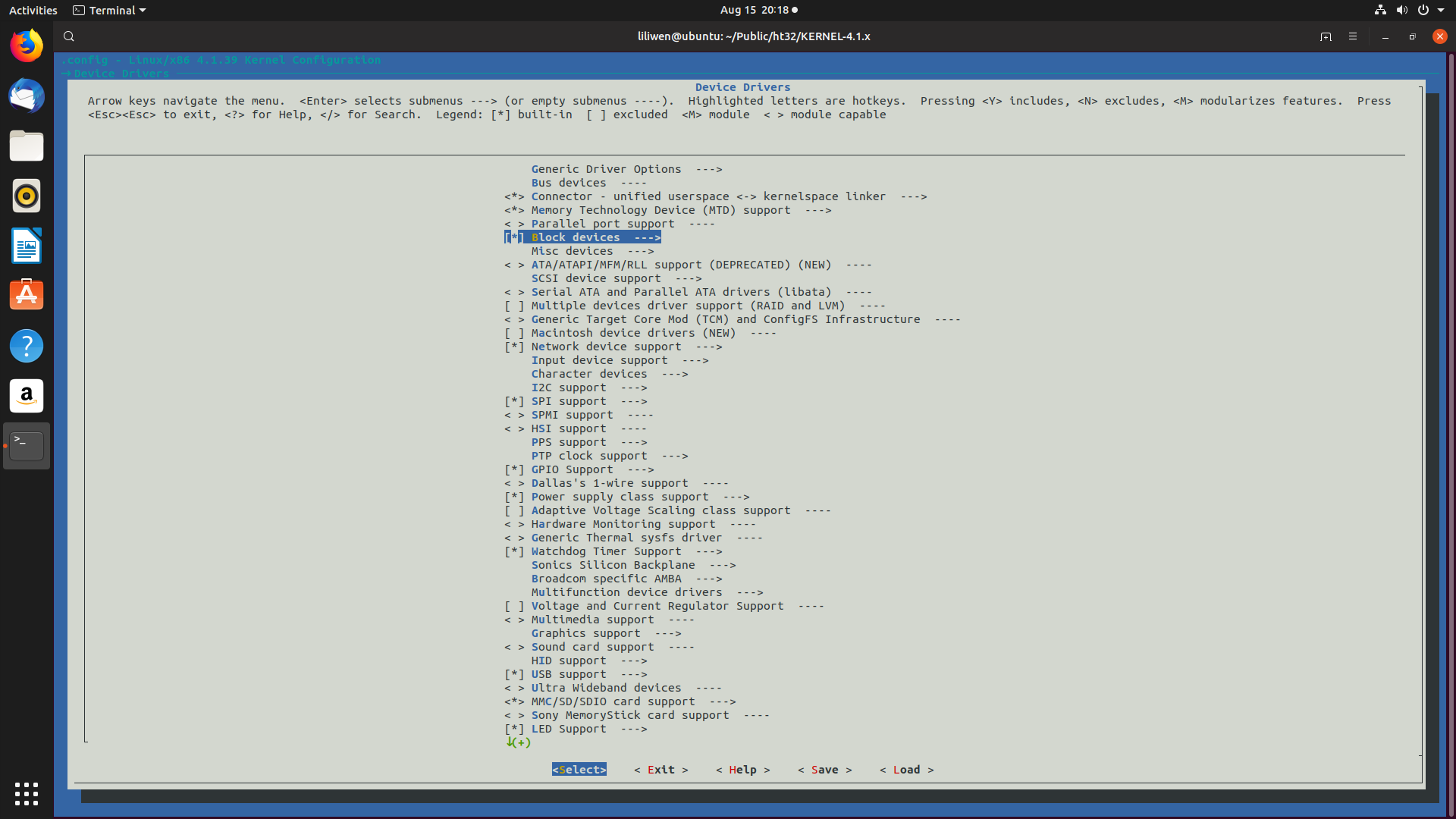Click the Save button in menuconfig
The image size is (1456, 819).
click(825, 769)
